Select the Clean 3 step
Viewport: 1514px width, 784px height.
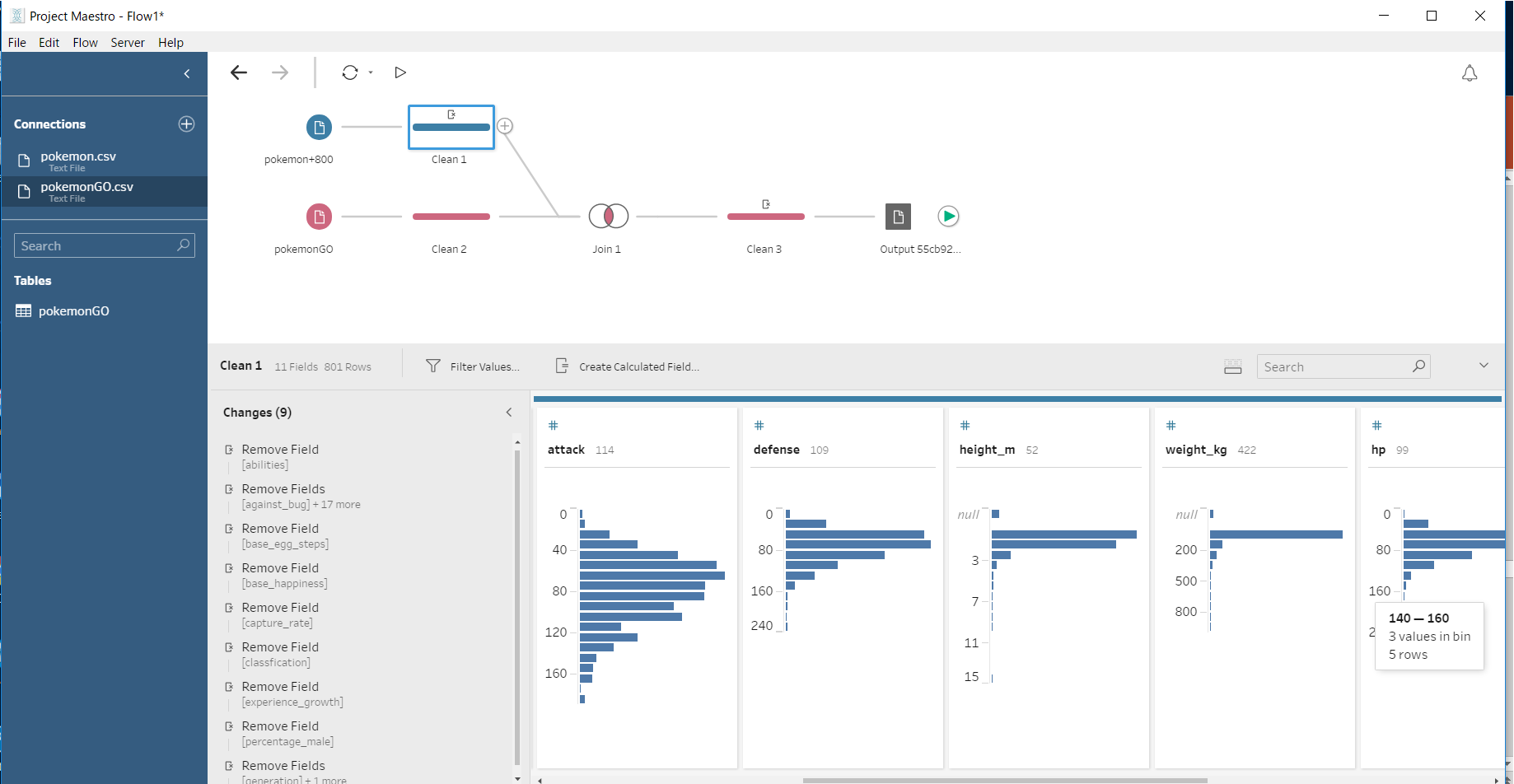click(766, 217)
